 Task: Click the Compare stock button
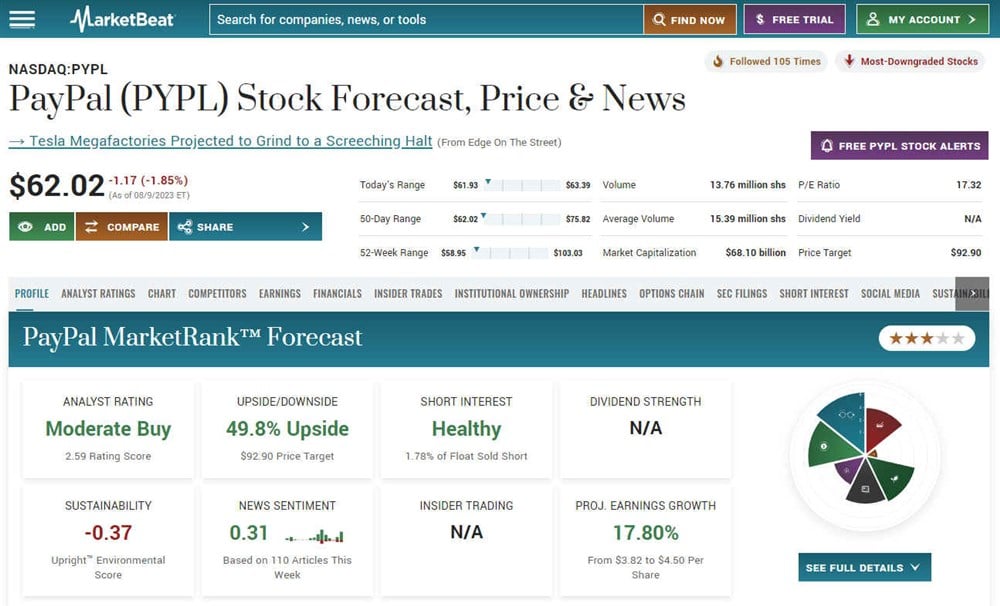[122, 226]
